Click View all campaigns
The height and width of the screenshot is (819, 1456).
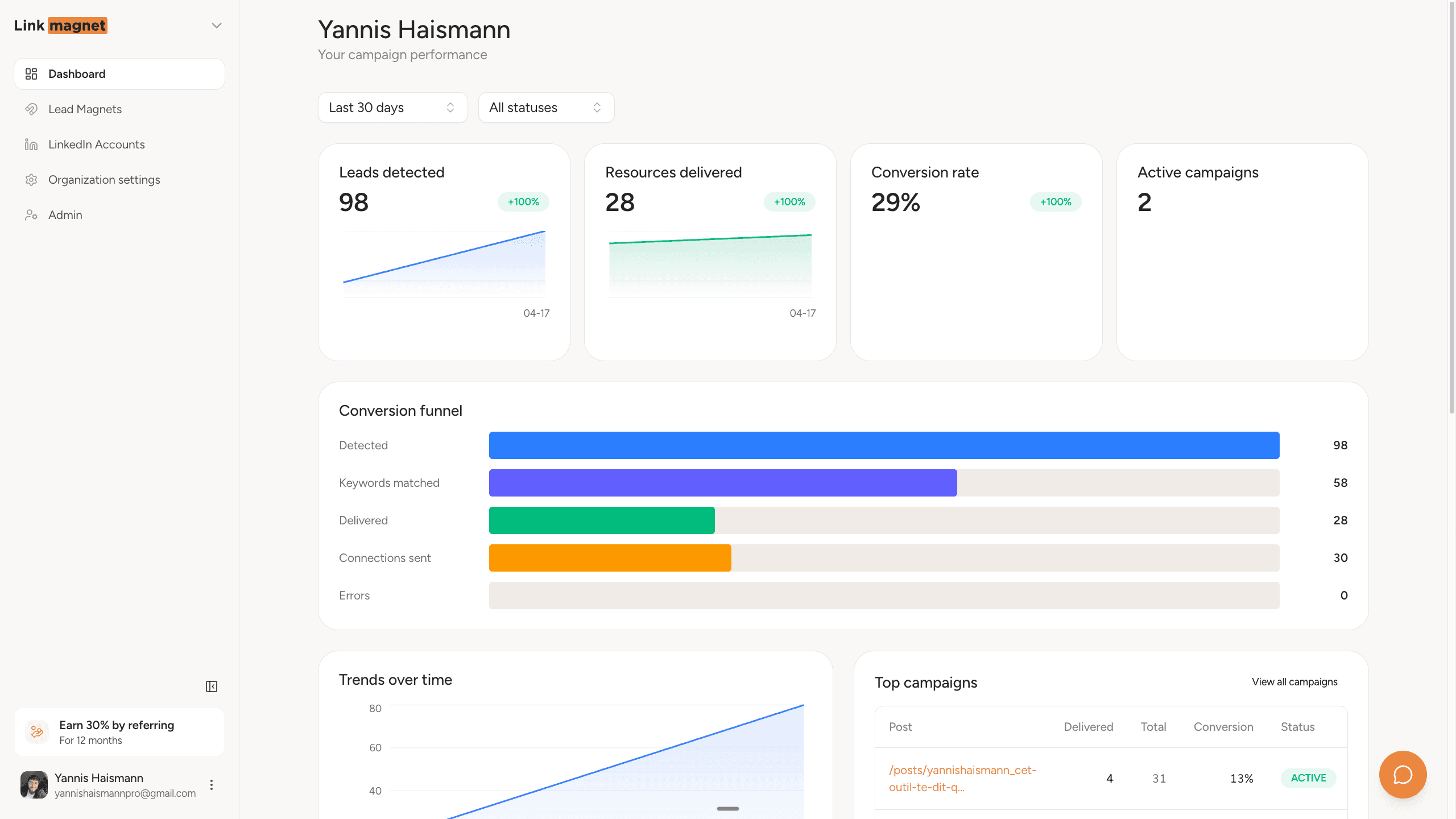(1294, 681)
